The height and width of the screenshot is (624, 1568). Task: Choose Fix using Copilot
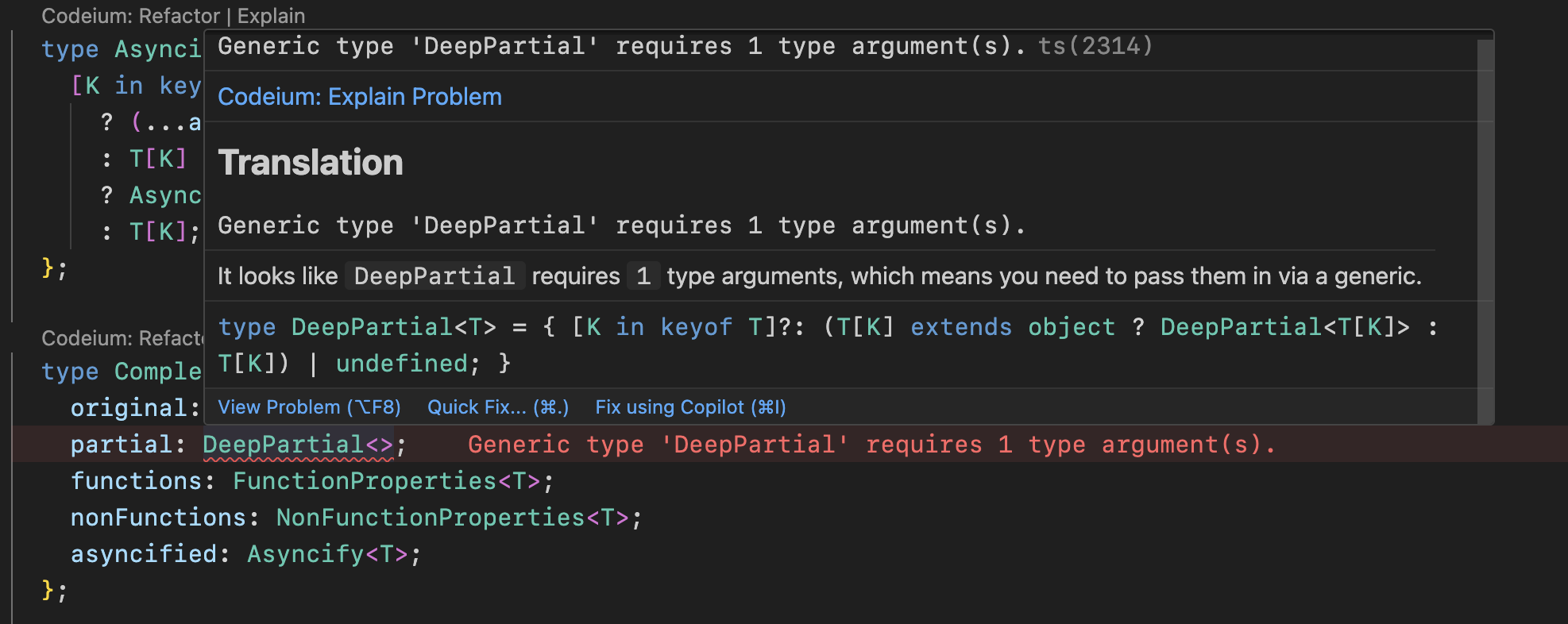[690, 407]
